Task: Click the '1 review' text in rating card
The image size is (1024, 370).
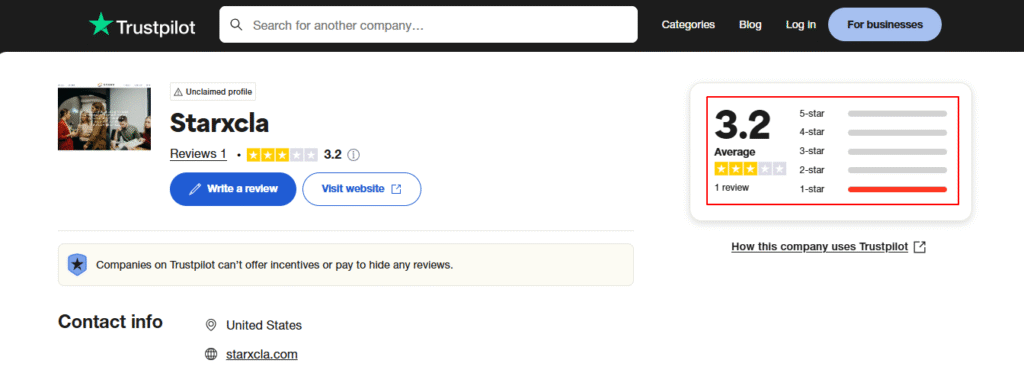Action: pos(731,187)
